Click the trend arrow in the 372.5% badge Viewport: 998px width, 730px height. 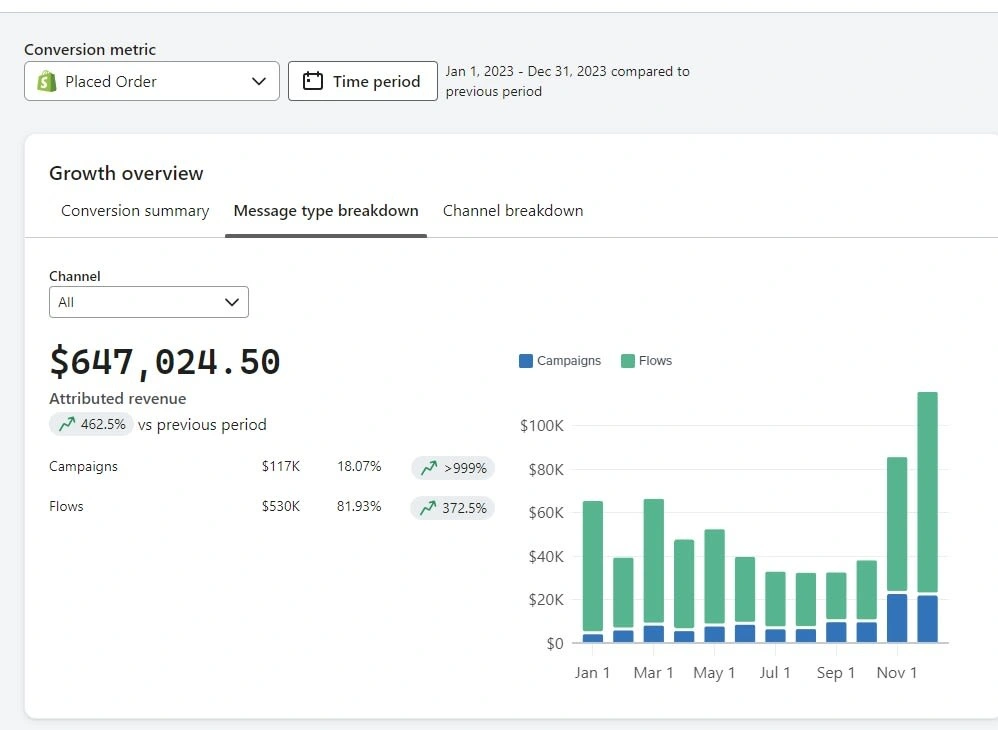tap(428, 508)
